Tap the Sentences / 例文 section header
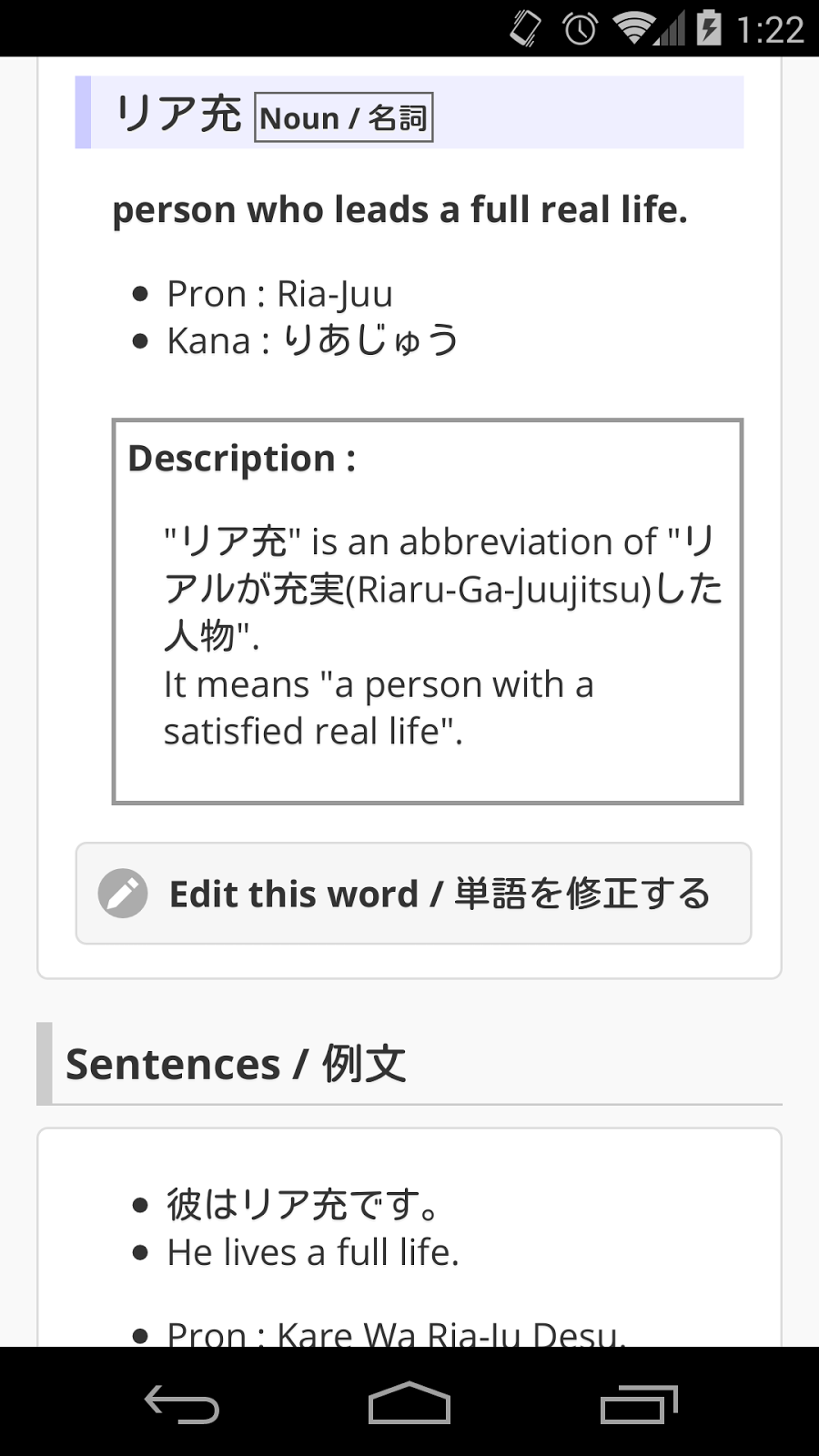 237,1064
